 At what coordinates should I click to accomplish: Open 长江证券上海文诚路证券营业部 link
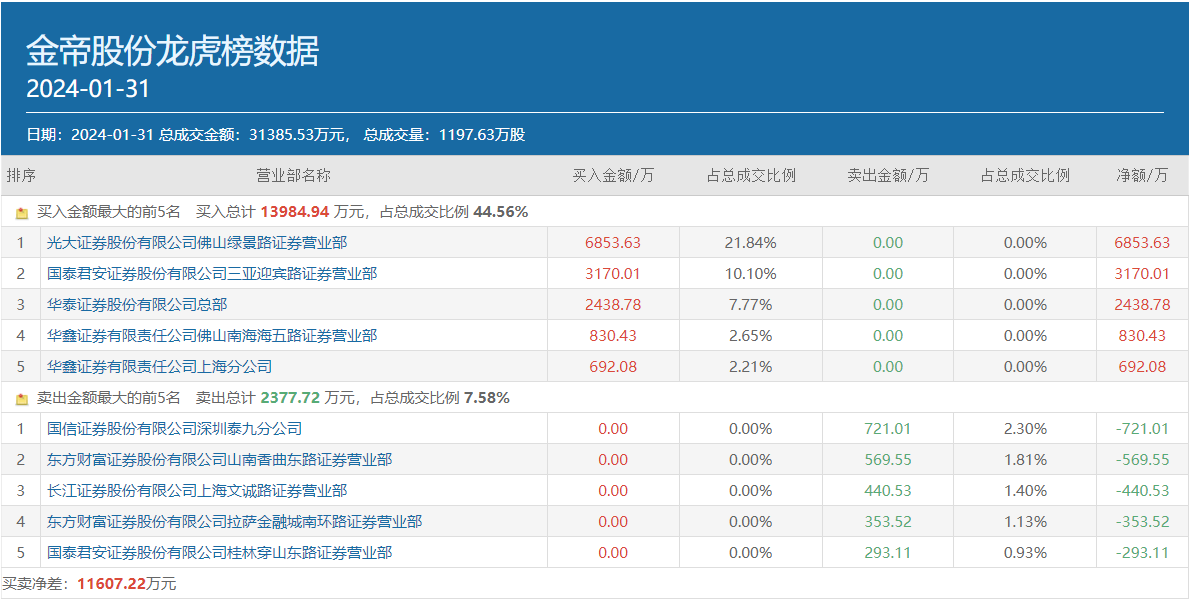tap(197, 491)
